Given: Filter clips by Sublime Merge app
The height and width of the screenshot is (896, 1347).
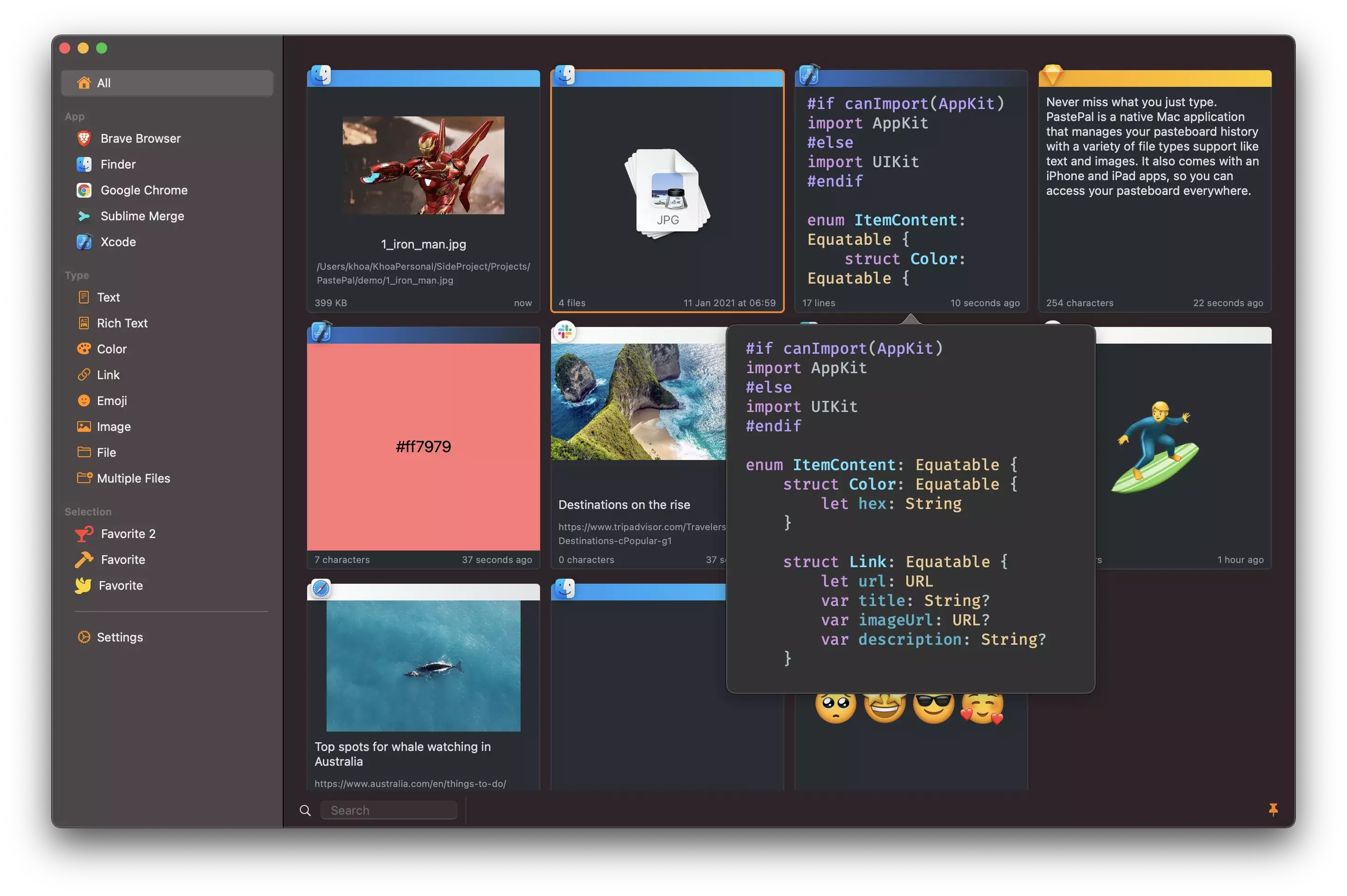Looking at the screenshot, I should [142, 216].
